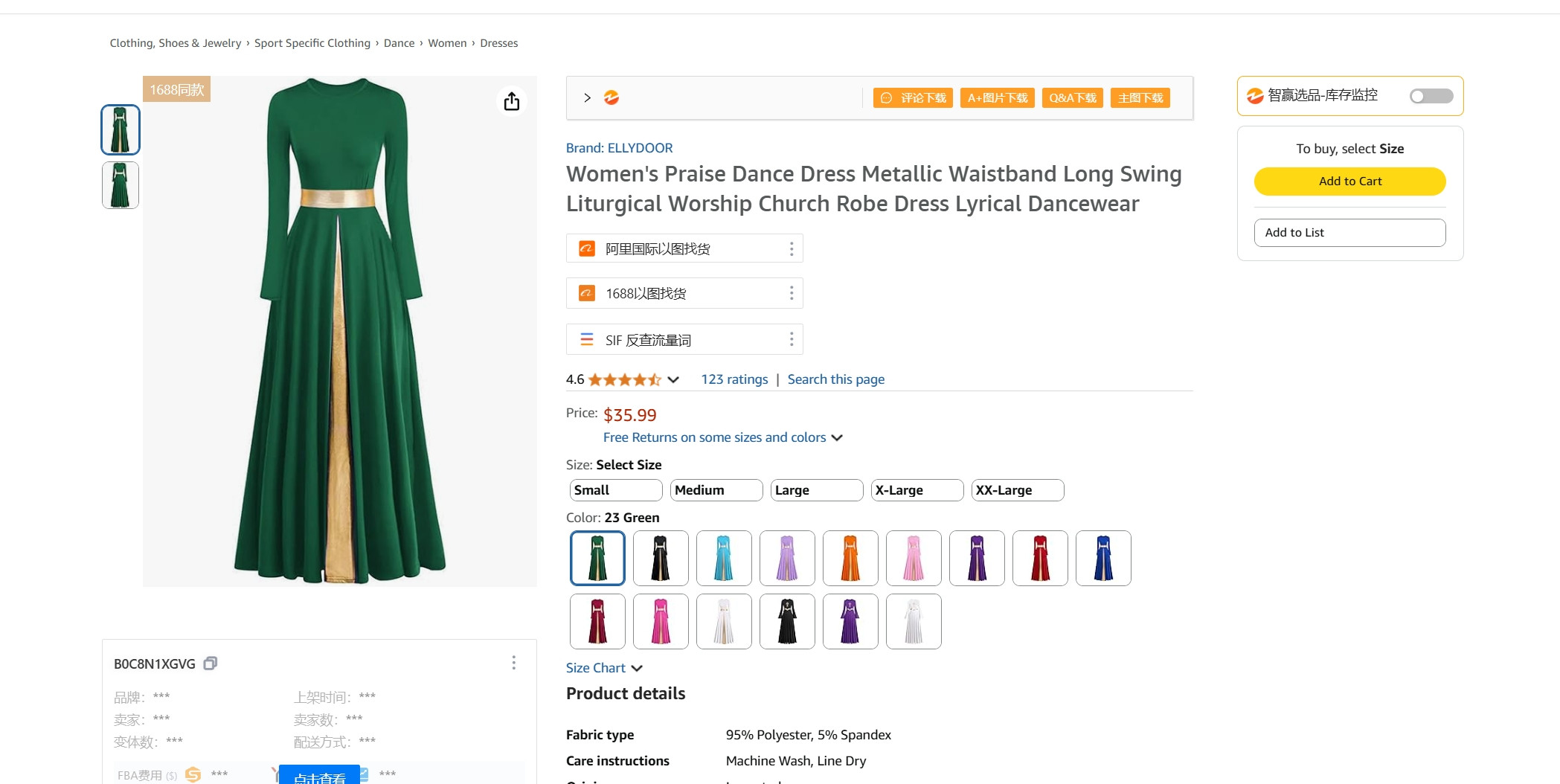Screen dimensions: 1560x784
Task: Copy the ASIN B0C8N1XGVG with copy icon
Action: 211,663
